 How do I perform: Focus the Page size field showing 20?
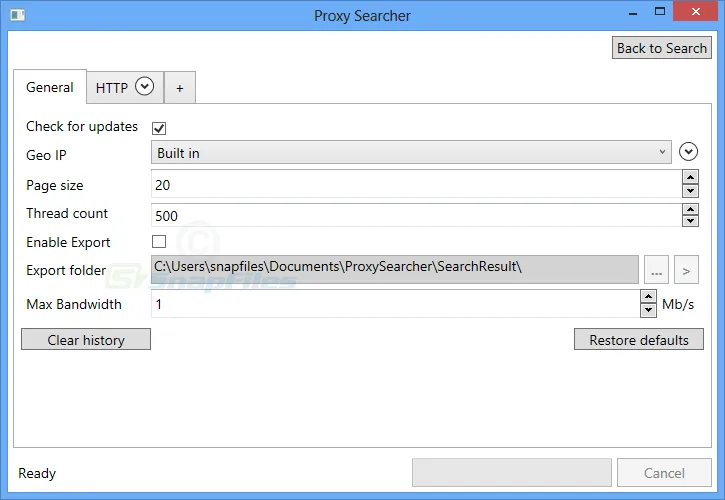pyautogui.click(x=417, y=184)
